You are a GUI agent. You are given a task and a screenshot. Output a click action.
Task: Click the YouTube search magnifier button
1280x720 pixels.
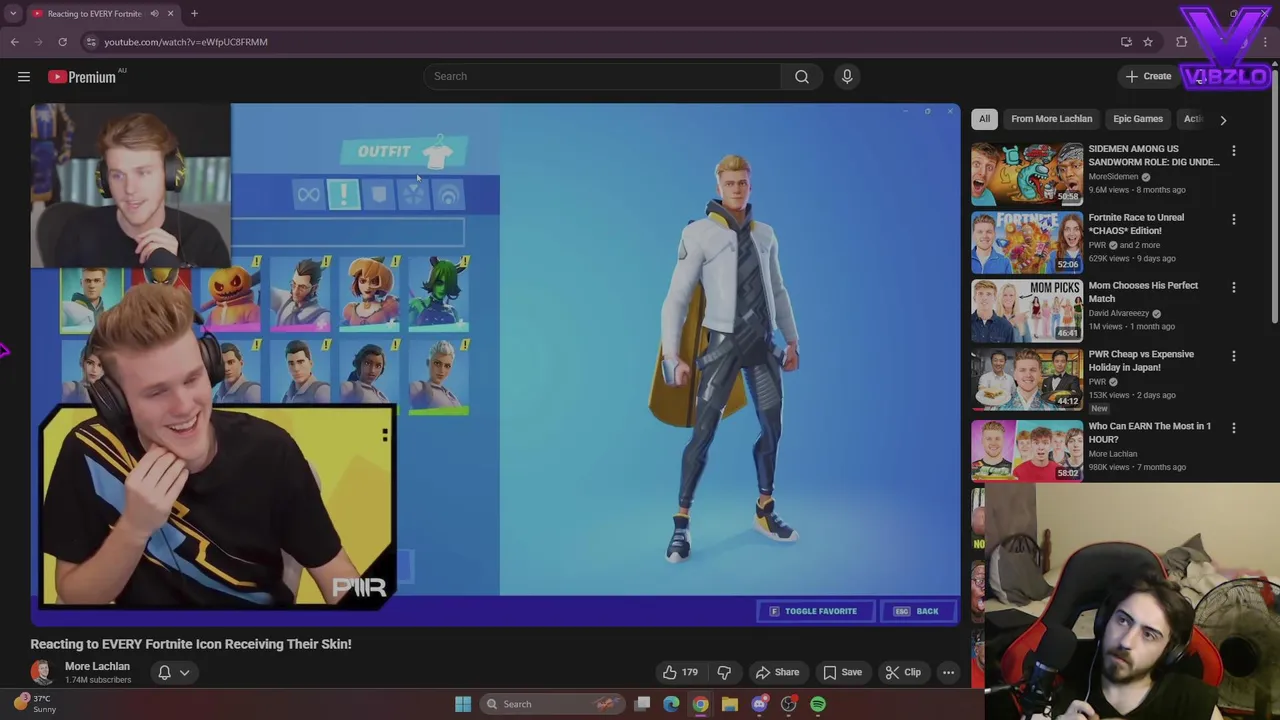click(x=801, y=76)
